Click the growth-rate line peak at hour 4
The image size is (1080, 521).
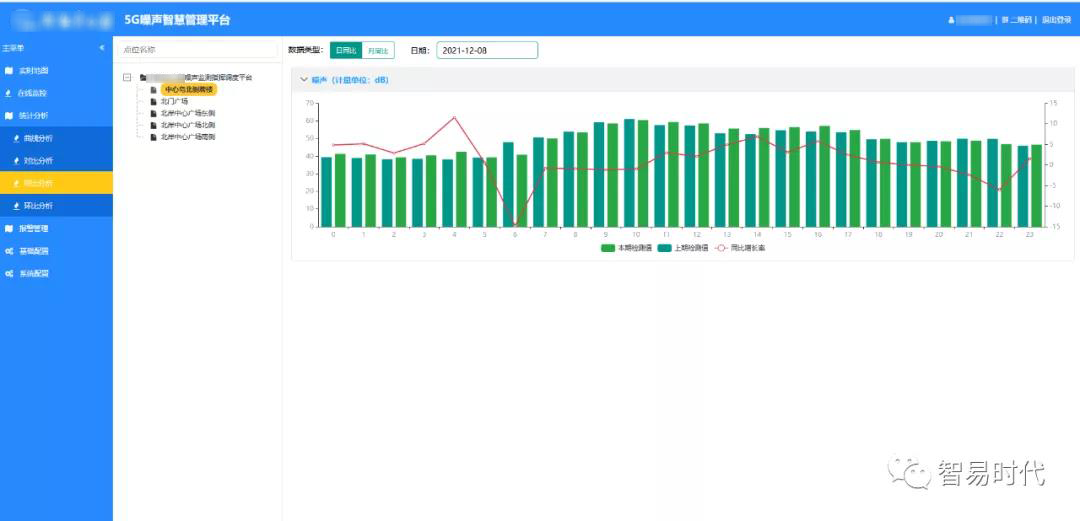[x=454, y=117]
